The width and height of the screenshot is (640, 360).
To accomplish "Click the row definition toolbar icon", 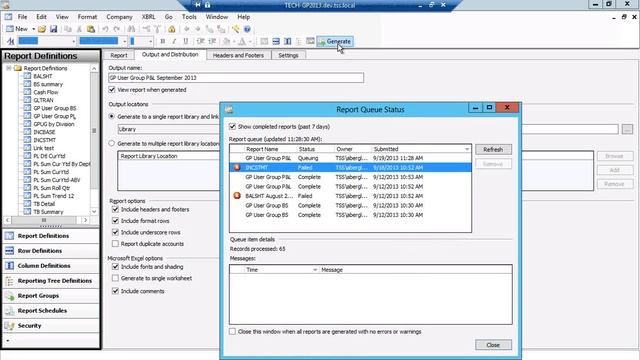I will click(x=276, y=41).
